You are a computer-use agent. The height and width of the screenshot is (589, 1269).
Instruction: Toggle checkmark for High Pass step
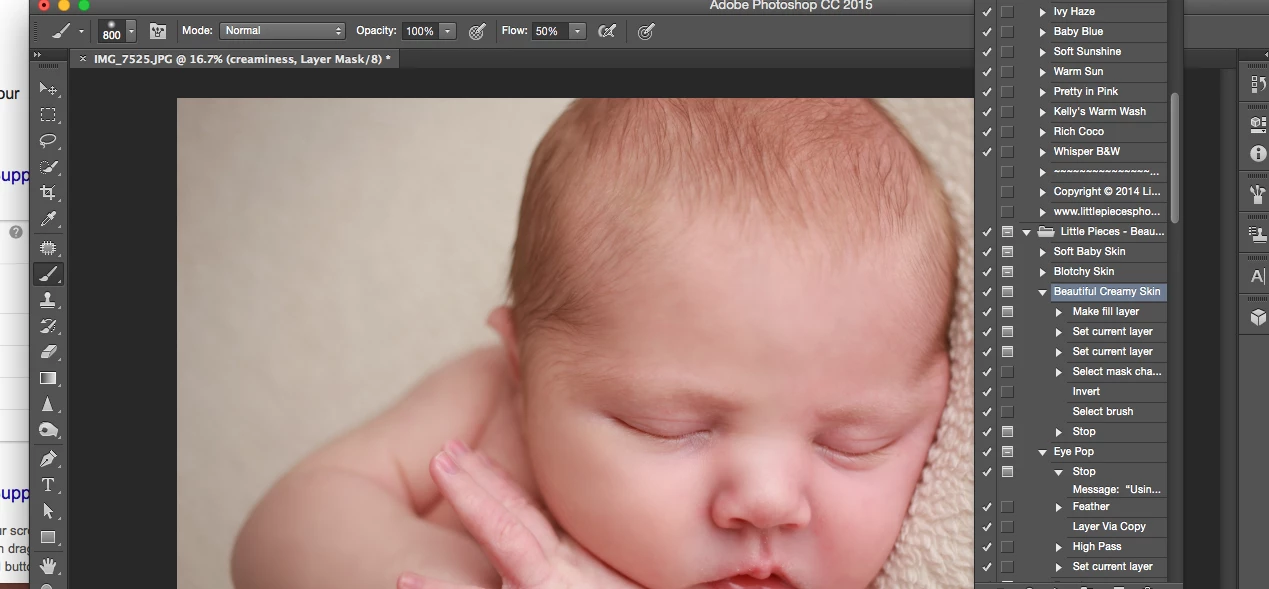click(987, 547)
